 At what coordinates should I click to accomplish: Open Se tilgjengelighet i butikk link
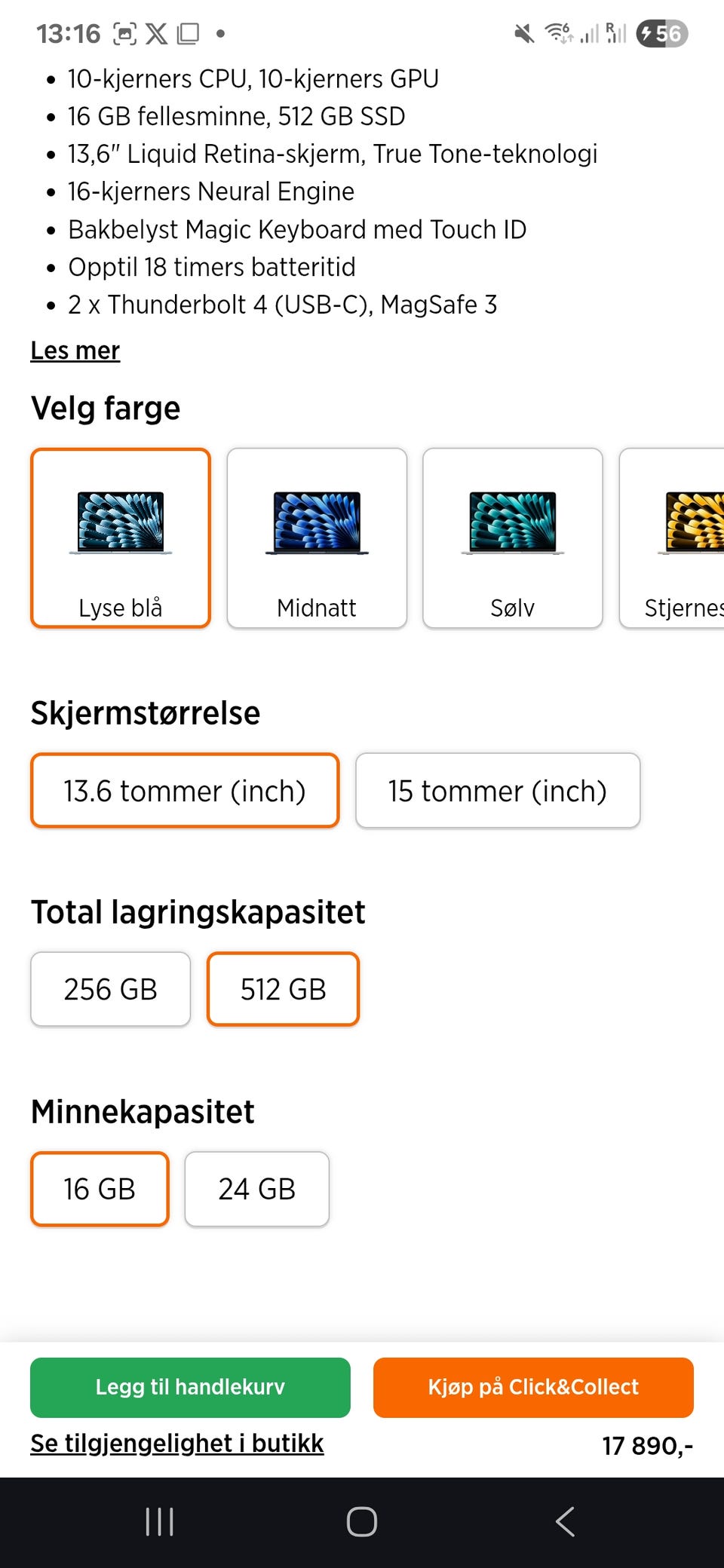click(176, 1443)
